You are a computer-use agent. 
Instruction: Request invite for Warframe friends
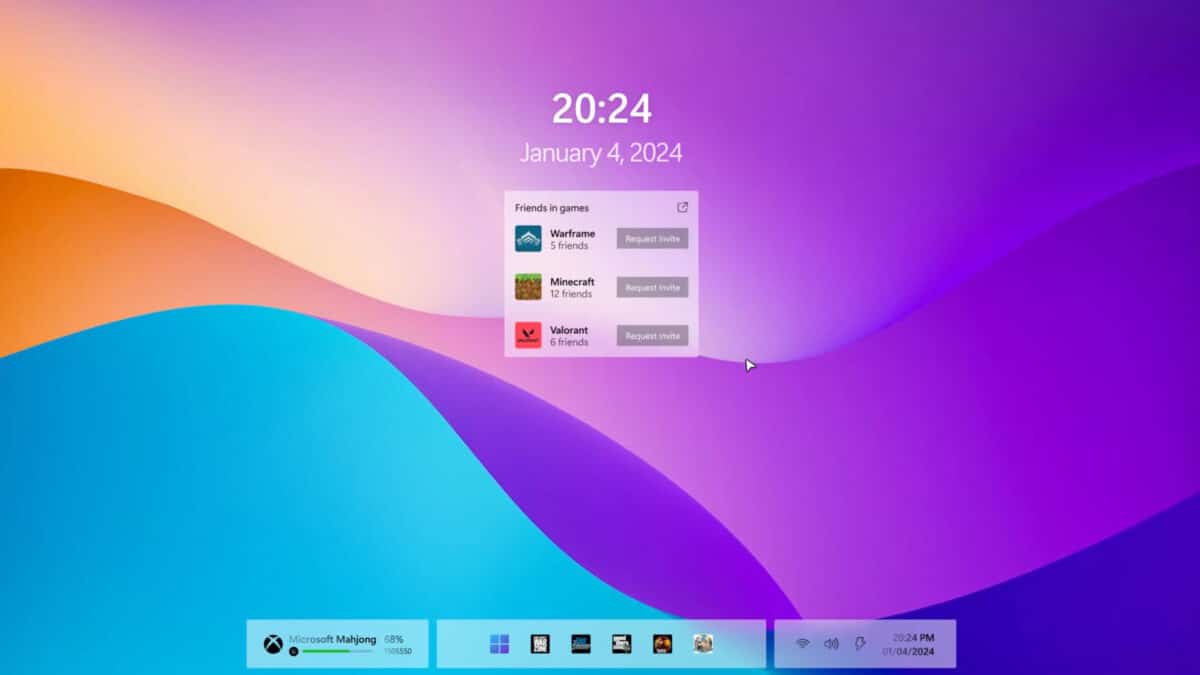pyautogui.click(x=651, y=238)
